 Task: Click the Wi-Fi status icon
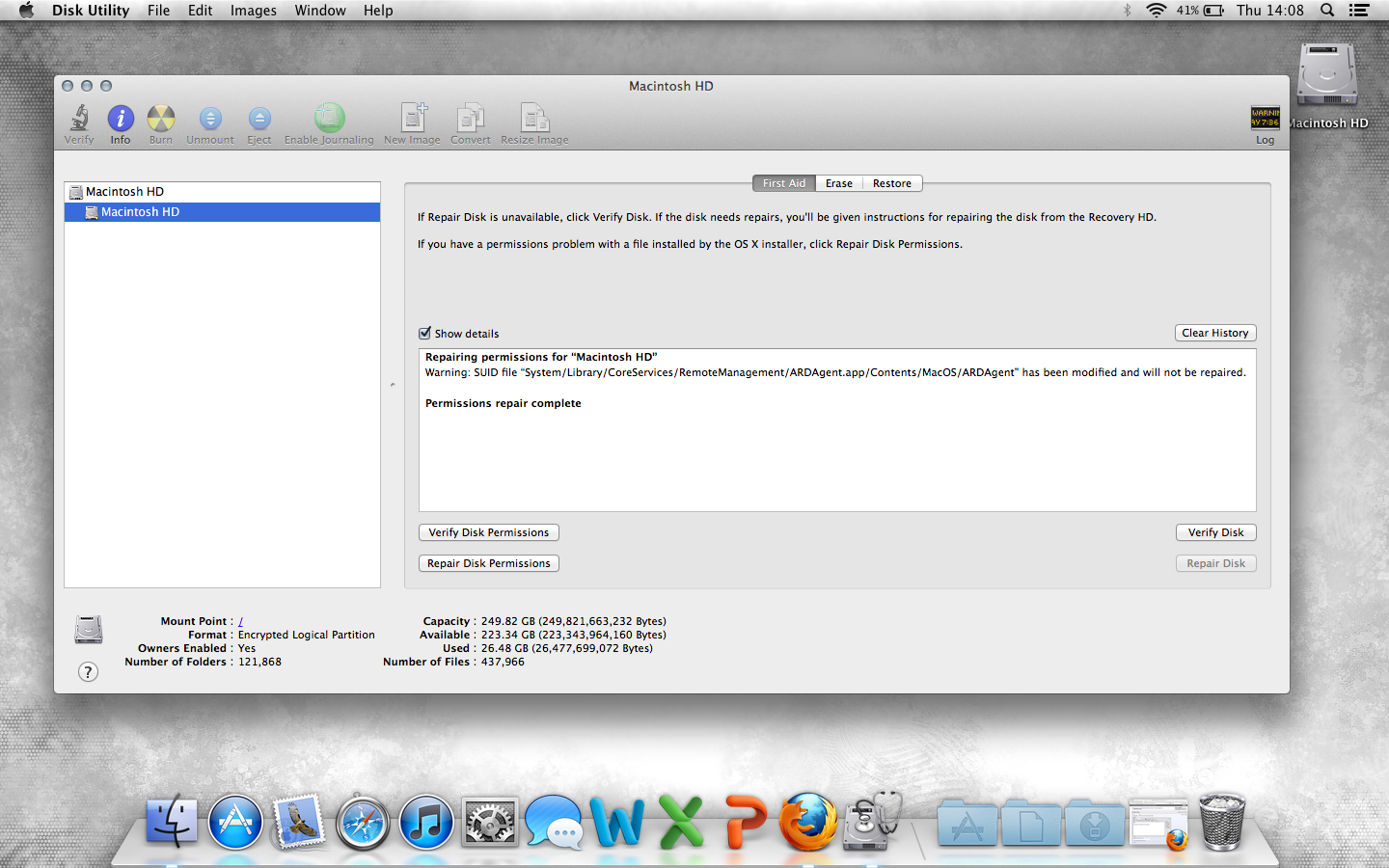(x=1156, y=11)
